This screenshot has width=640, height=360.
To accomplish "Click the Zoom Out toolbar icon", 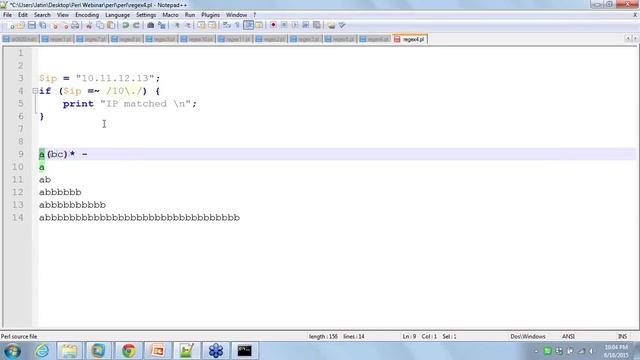I will pos(187,25).
